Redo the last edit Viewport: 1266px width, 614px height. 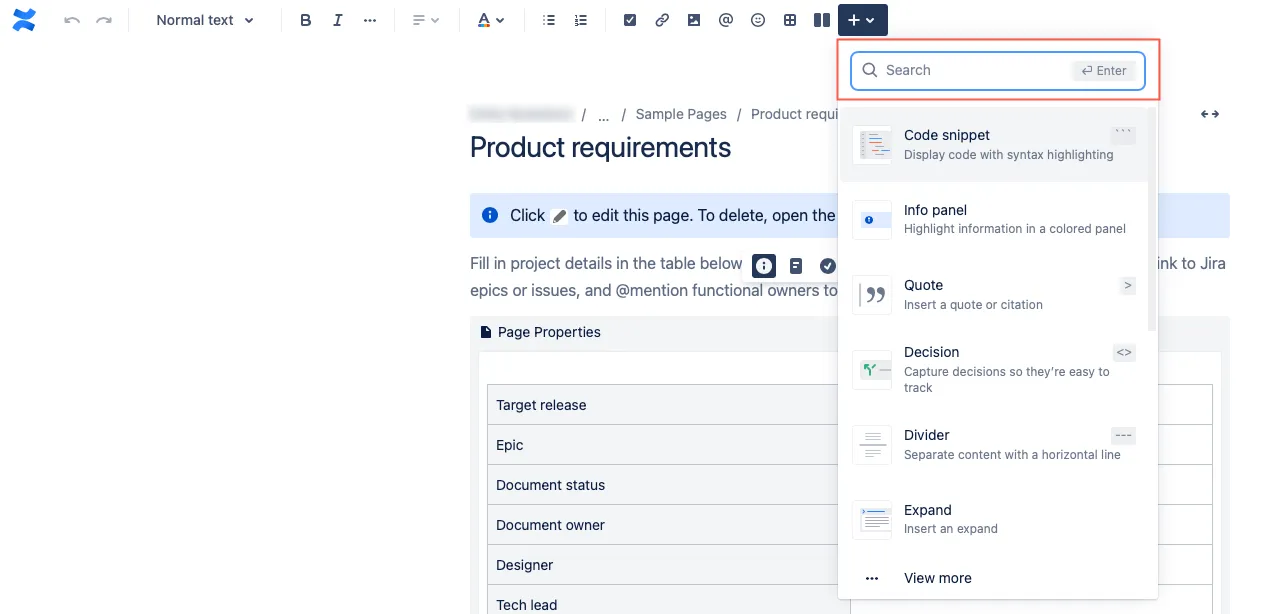pos(104,20)
